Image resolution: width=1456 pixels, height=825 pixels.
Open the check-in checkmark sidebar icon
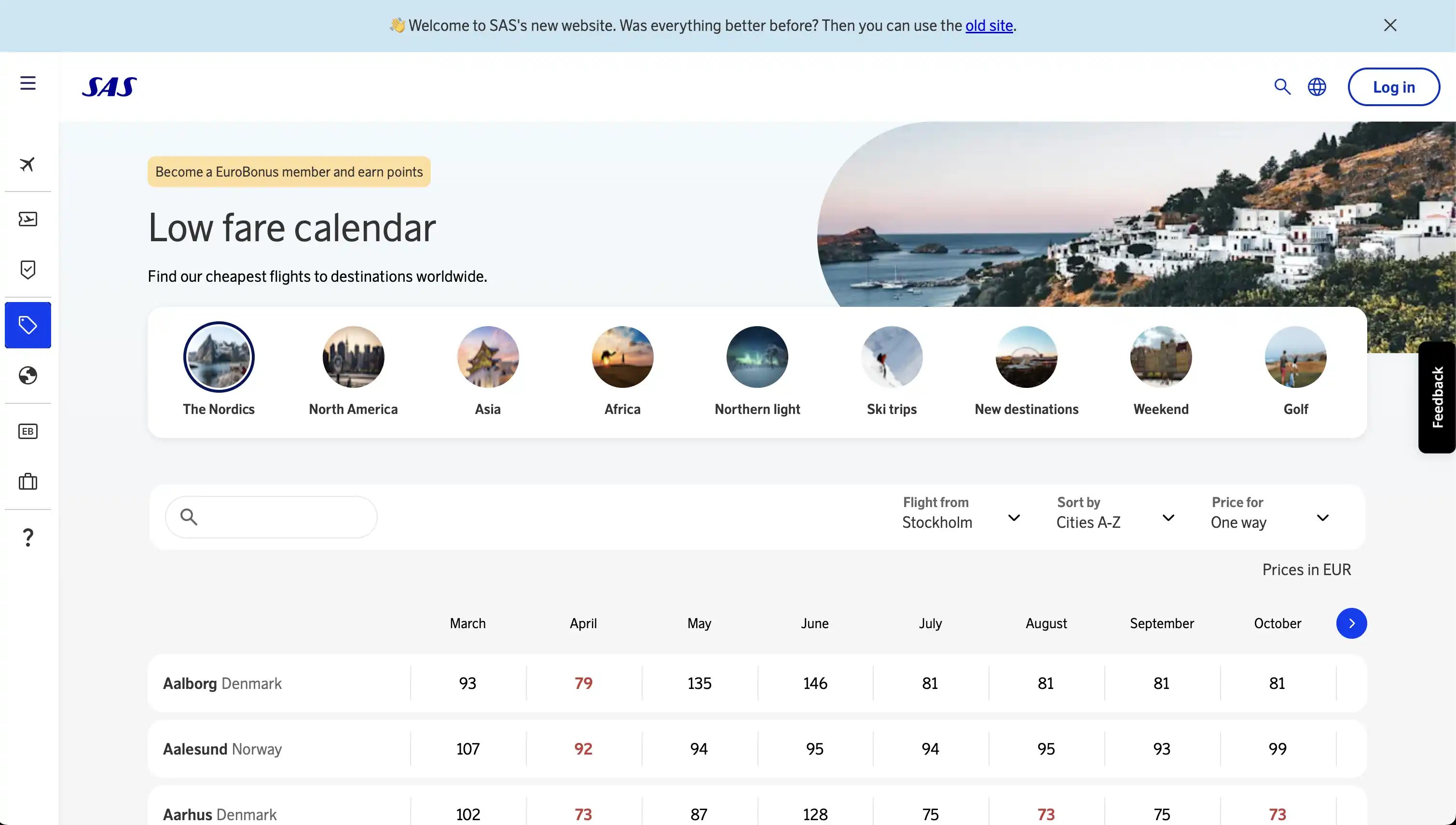click(28, 270)
